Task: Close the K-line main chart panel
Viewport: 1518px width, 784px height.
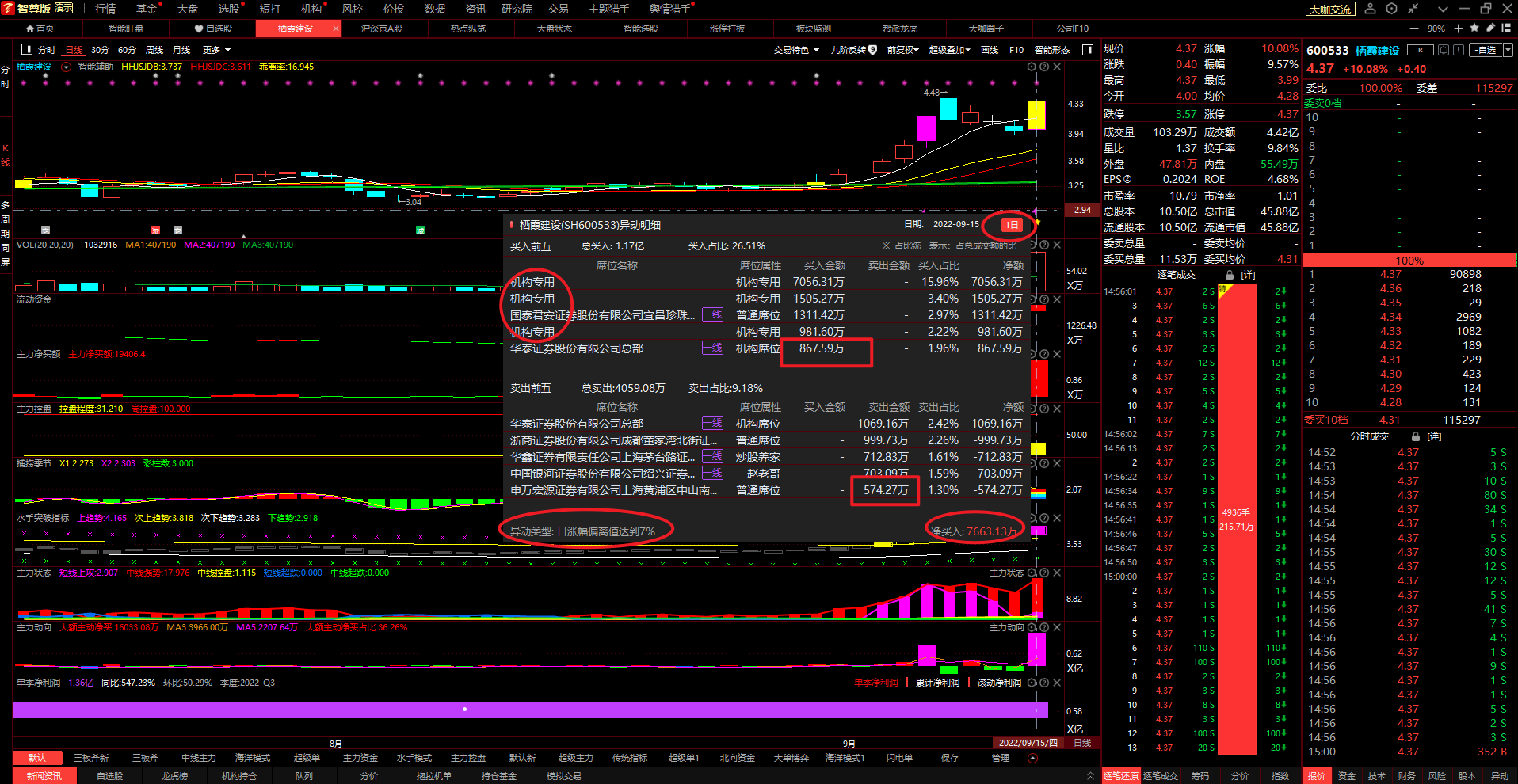Action: (1057, 67)
